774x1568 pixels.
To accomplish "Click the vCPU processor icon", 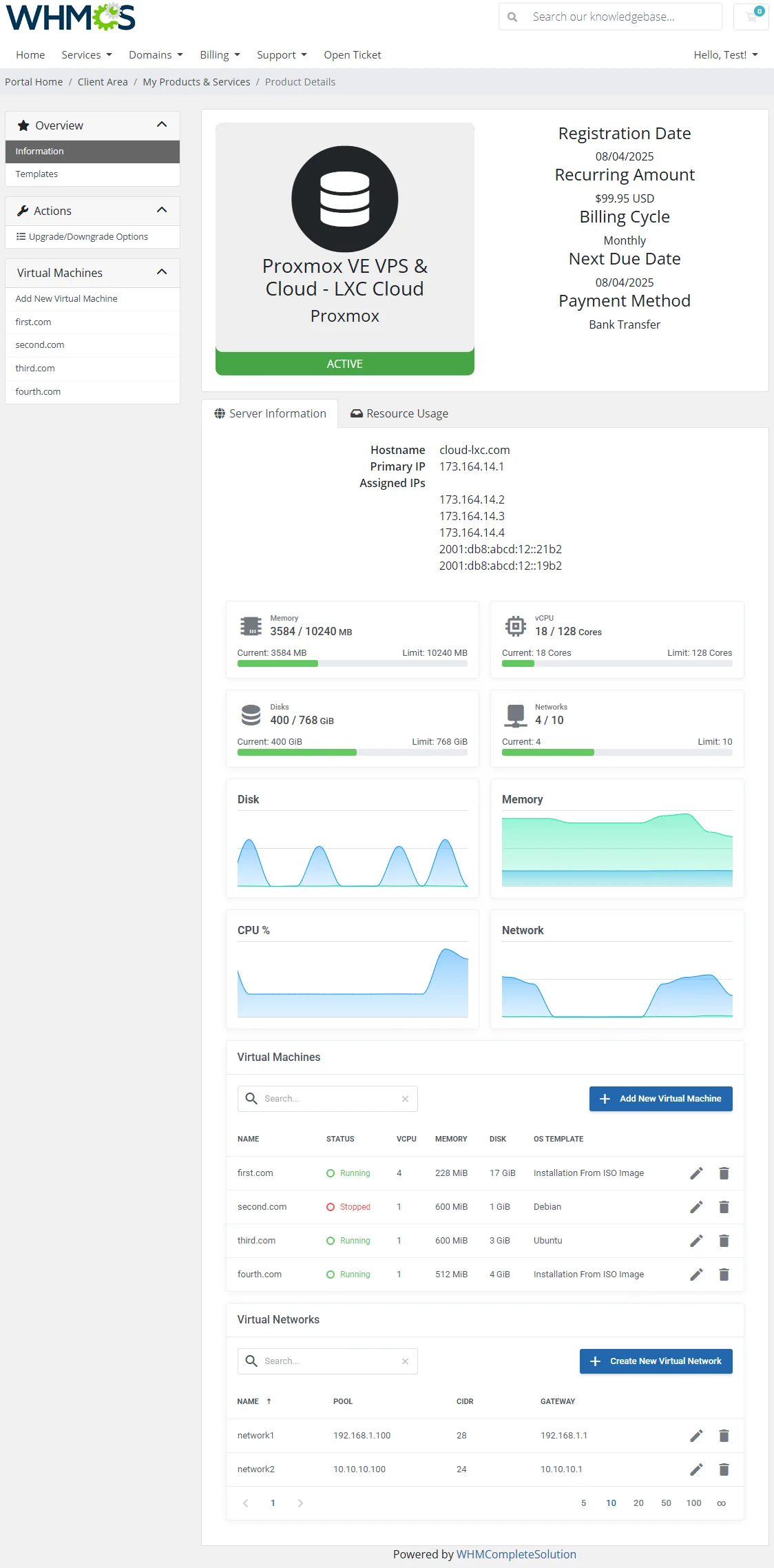I will (515, 626).
